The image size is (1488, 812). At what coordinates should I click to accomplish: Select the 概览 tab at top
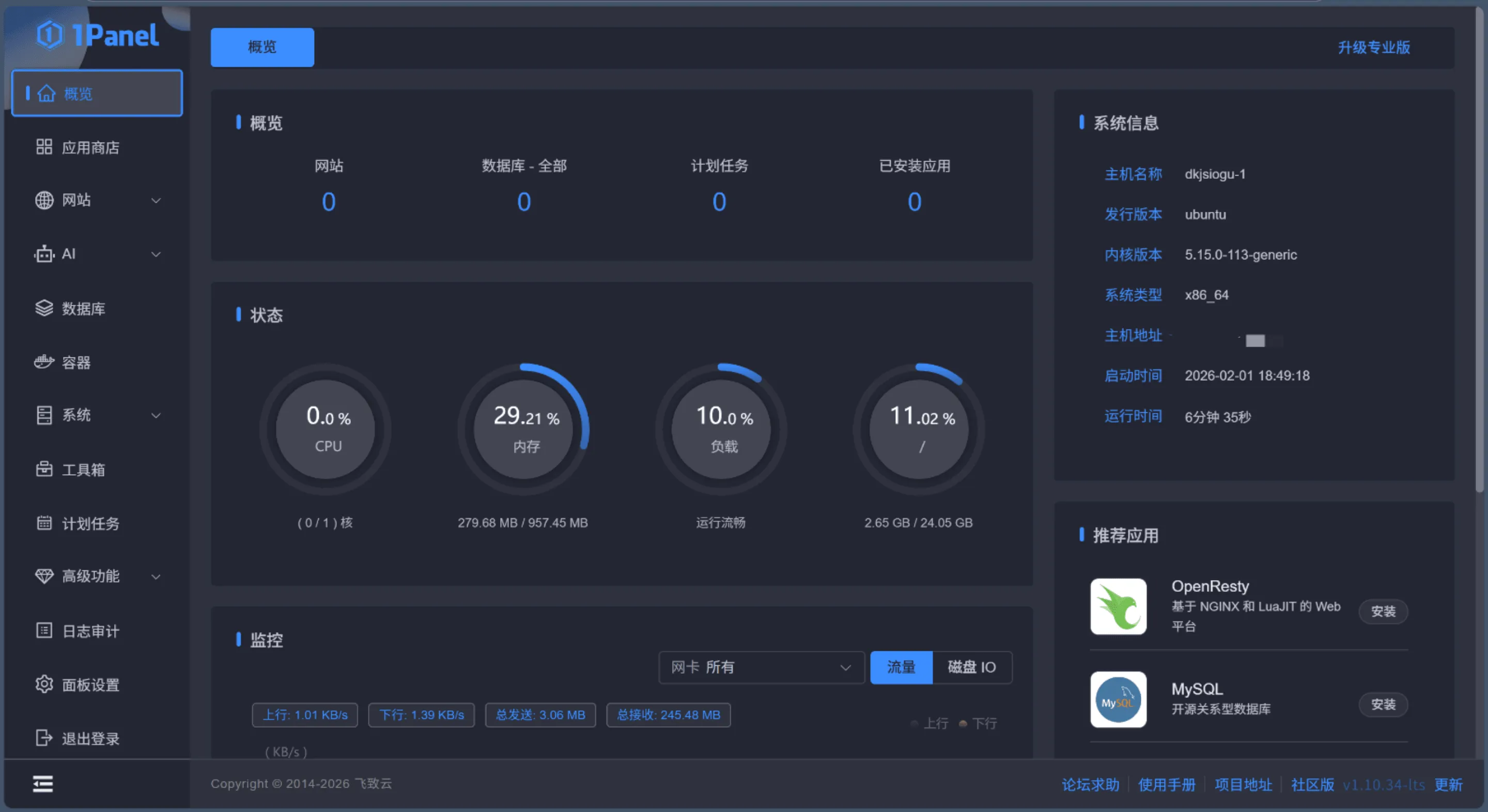(262, 48)
